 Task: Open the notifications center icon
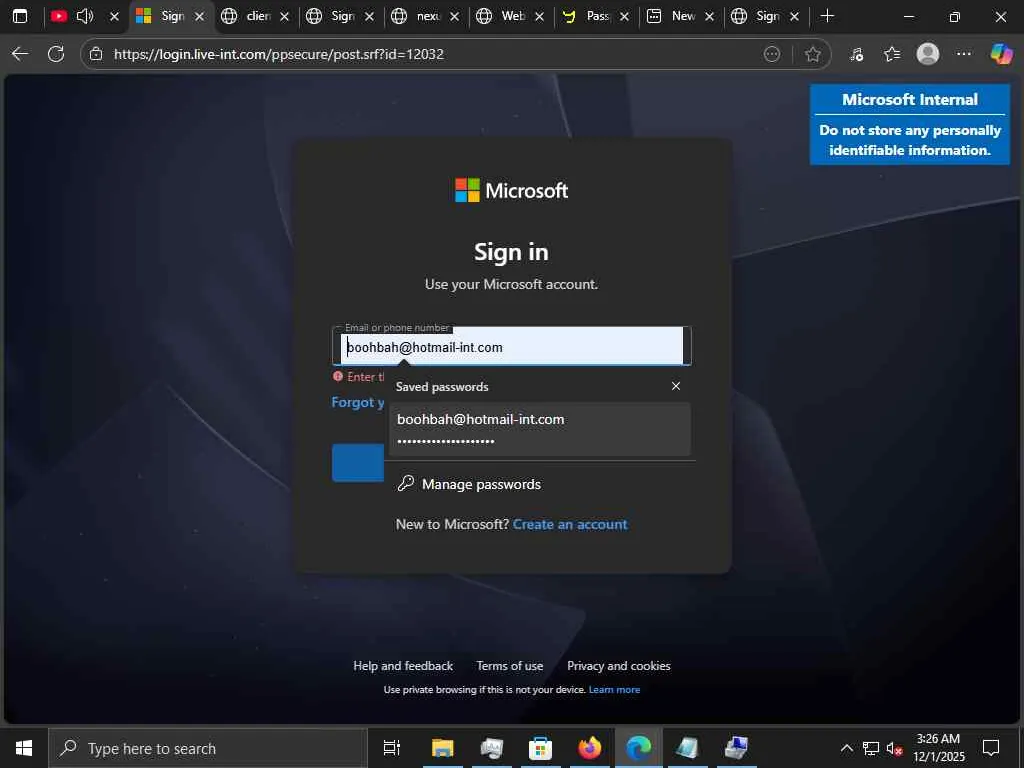point(991,748)
